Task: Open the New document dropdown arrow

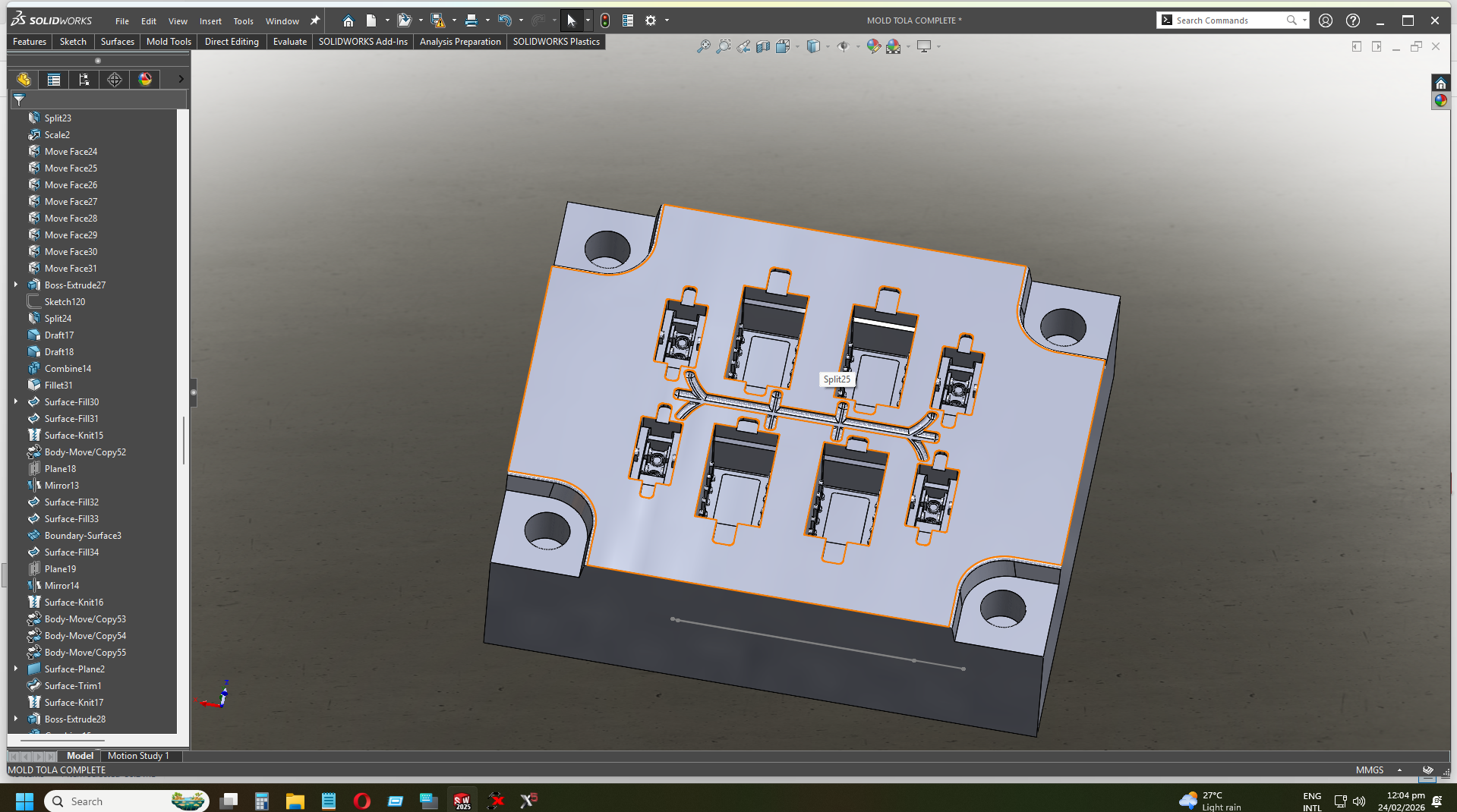Action: click(387, 20)
